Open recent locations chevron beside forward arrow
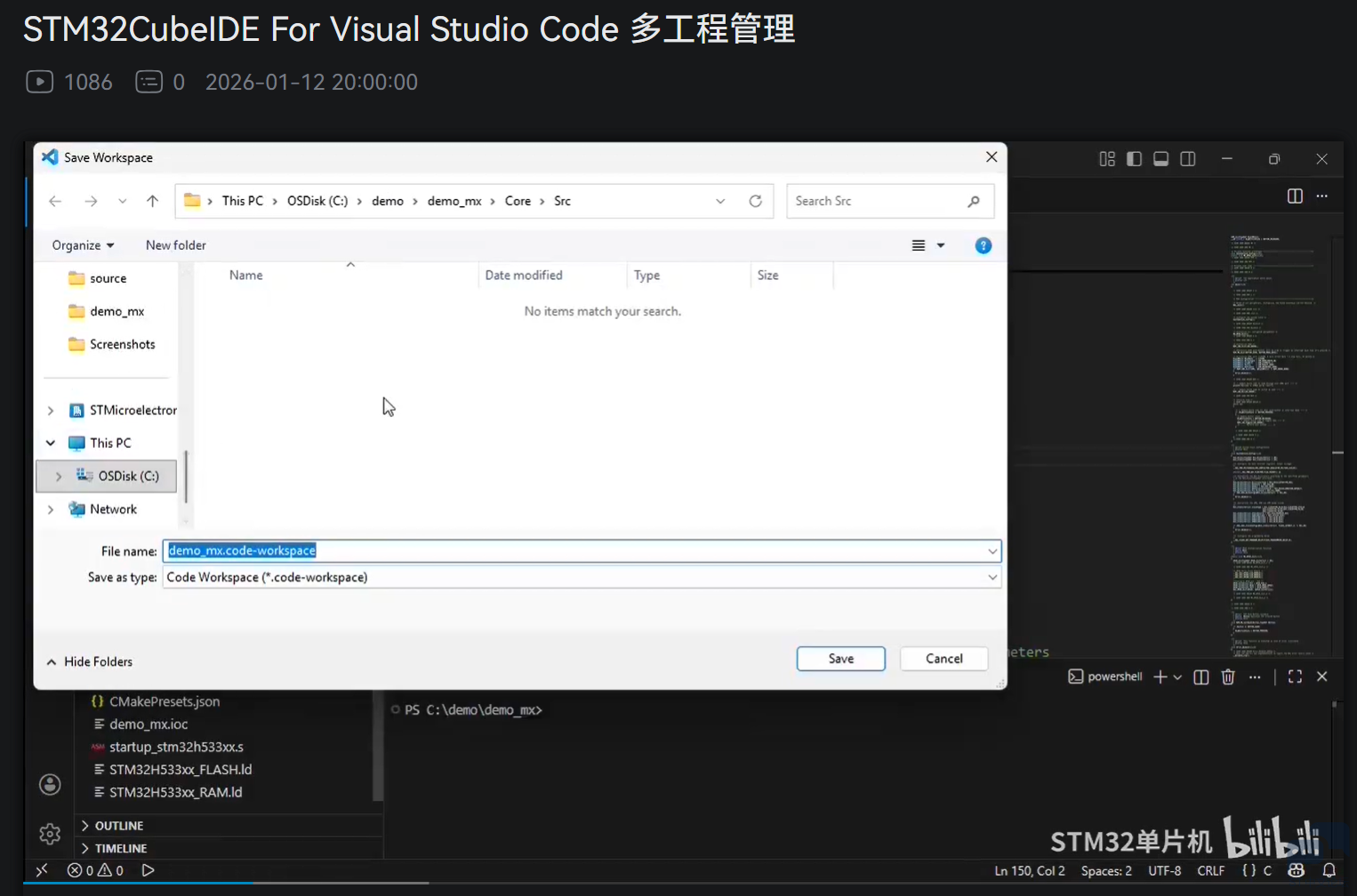Screen dimensions: 1357x896 [122, 201]
